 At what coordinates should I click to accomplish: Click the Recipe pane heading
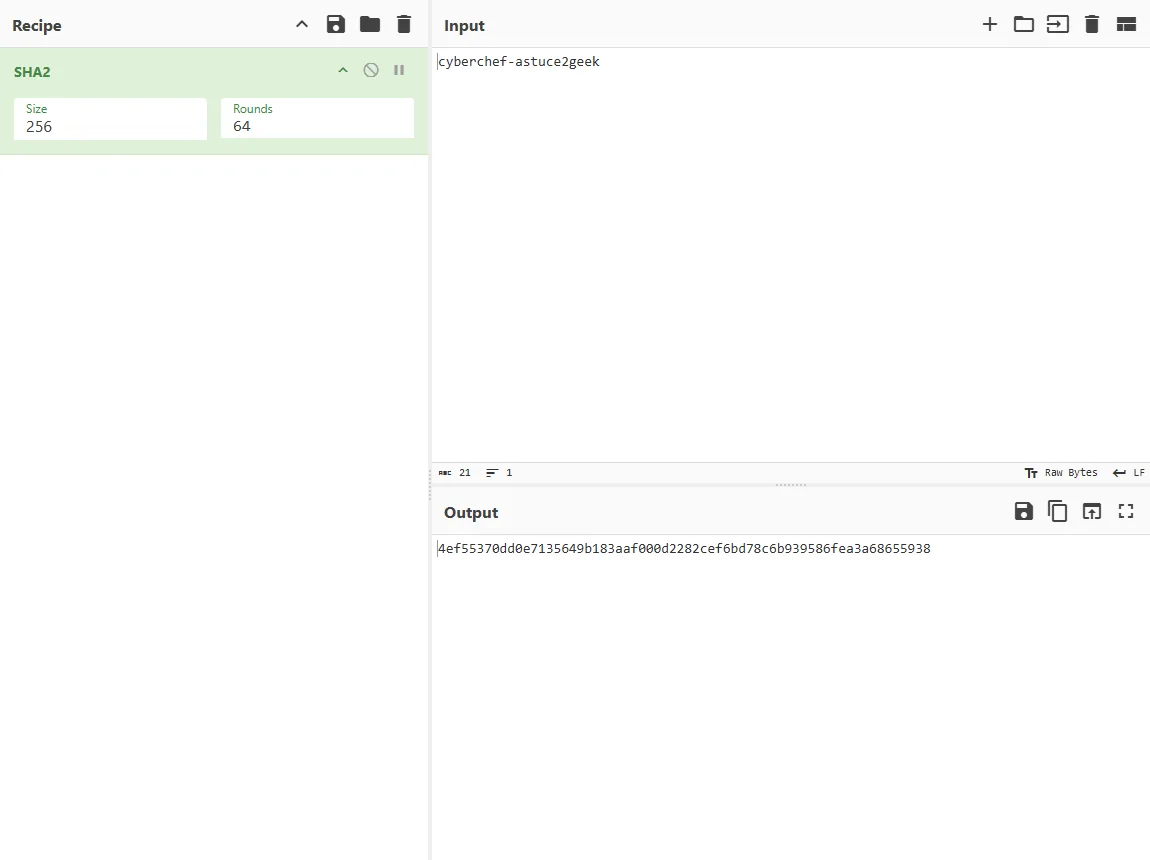pyautogui.click(x=37, y=26)
